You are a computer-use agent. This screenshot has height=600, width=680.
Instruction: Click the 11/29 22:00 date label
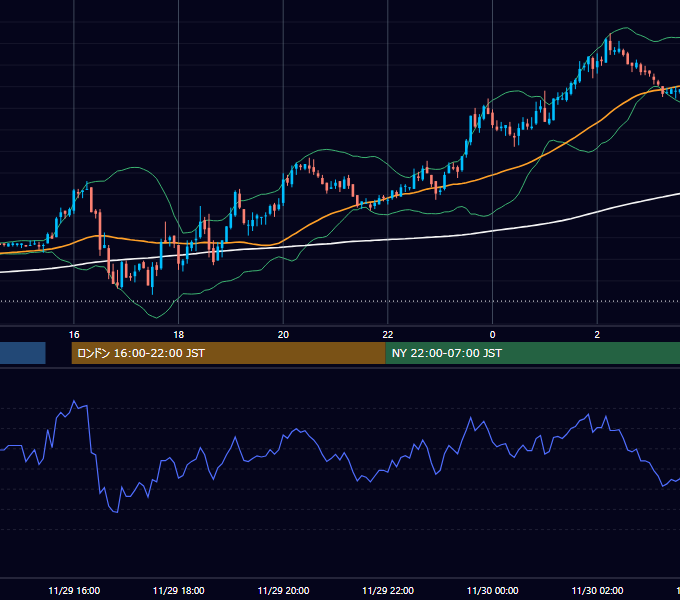(x=388, y=590)
